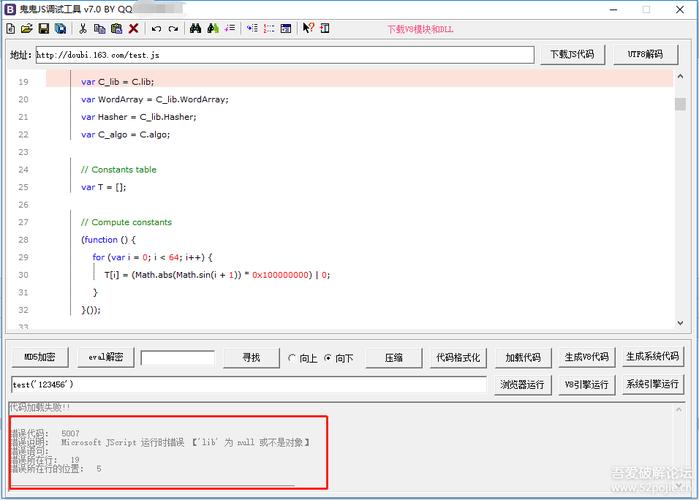
Task: Cut selection with the scissors icon
Action: (x=83, y=29)
